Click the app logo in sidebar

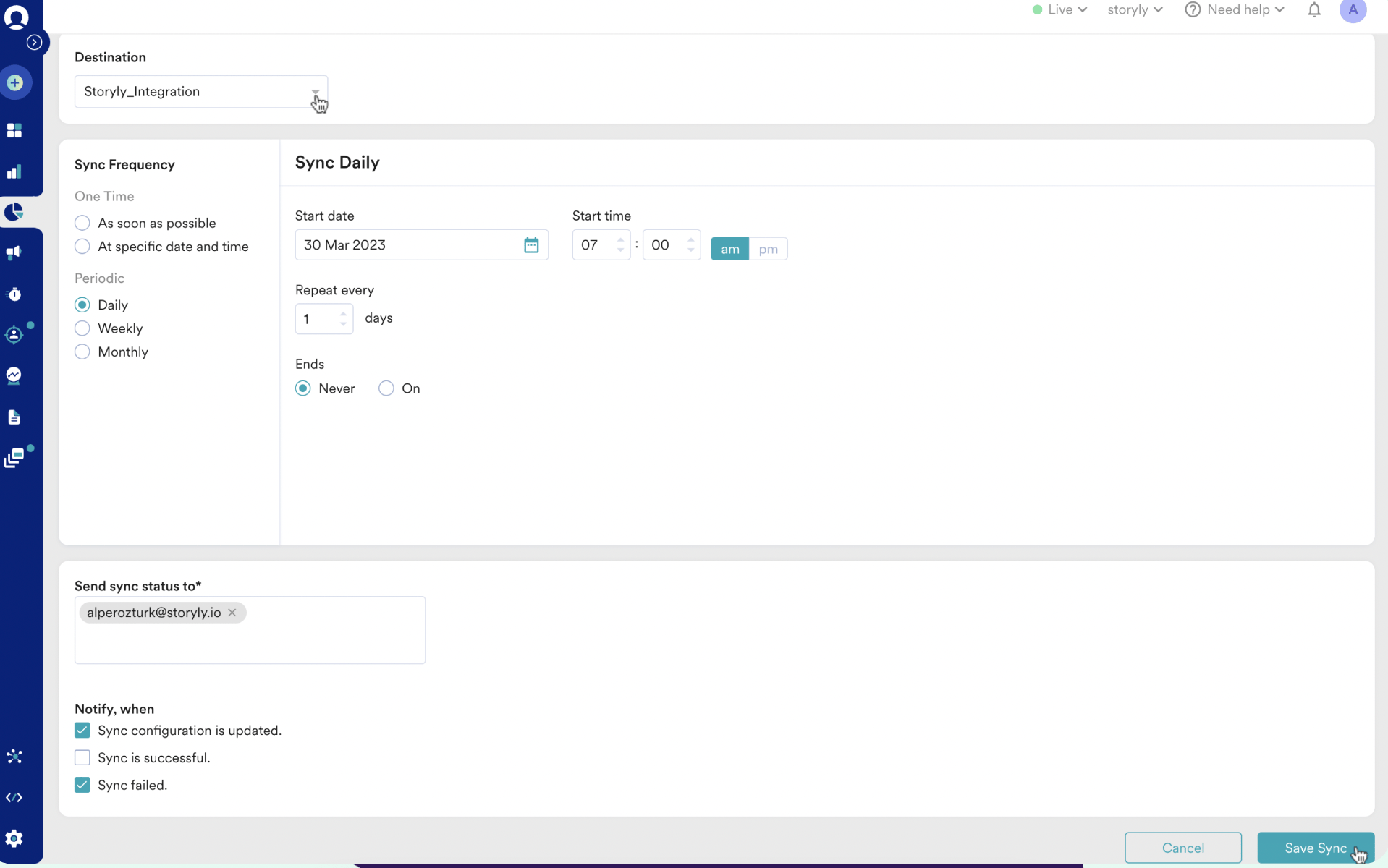point(16,16)
